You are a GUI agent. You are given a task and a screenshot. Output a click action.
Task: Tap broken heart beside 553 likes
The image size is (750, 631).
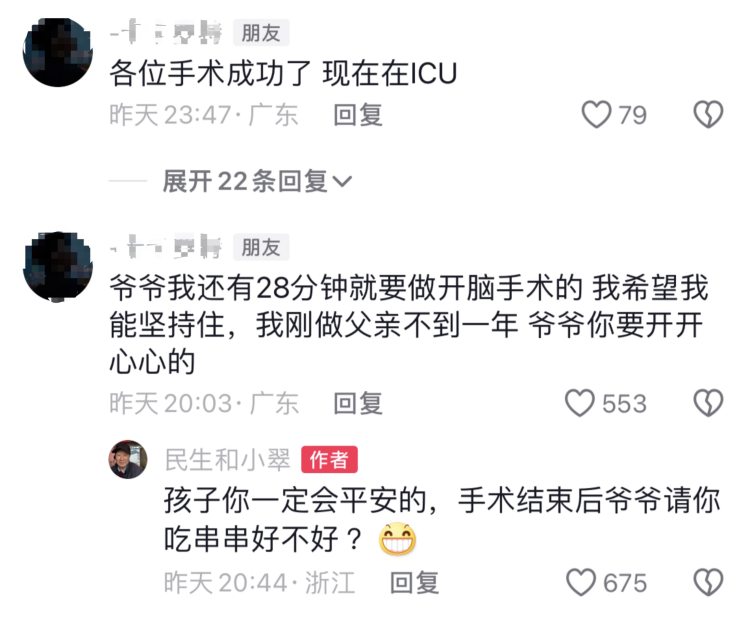[708, 403]
